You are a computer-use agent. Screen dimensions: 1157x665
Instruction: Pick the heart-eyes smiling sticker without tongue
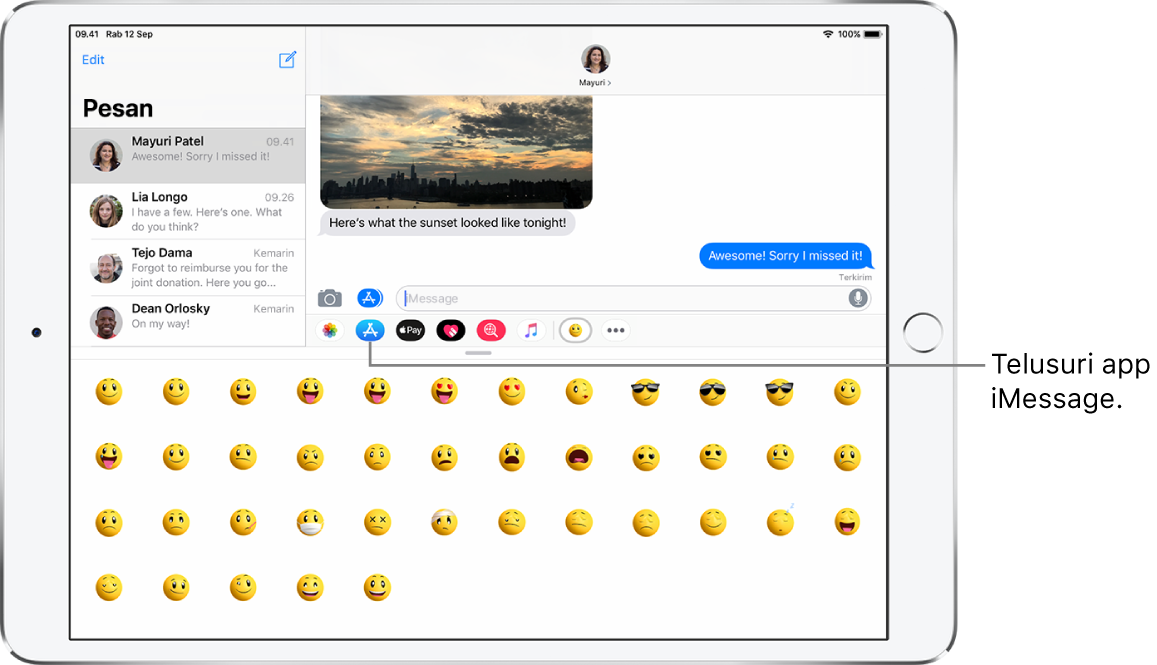coord(511,392)
